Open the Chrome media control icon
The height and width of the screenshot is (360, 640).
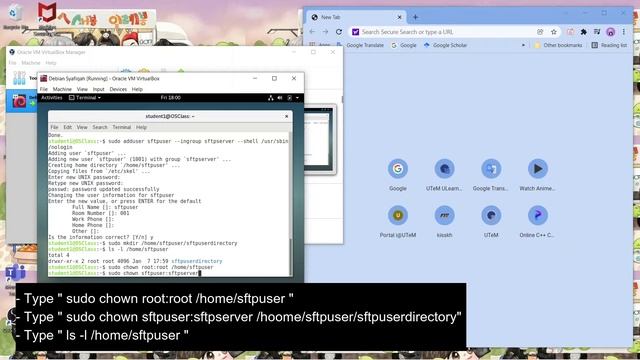coord(597,32)
